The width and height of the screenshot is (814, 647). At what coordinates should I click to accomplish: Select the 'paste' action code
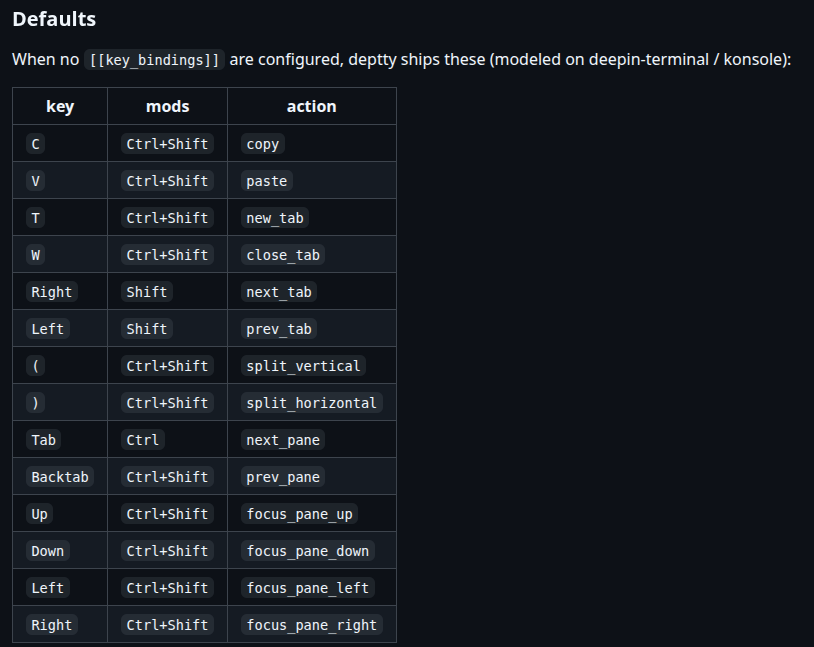tap(267, 181)
